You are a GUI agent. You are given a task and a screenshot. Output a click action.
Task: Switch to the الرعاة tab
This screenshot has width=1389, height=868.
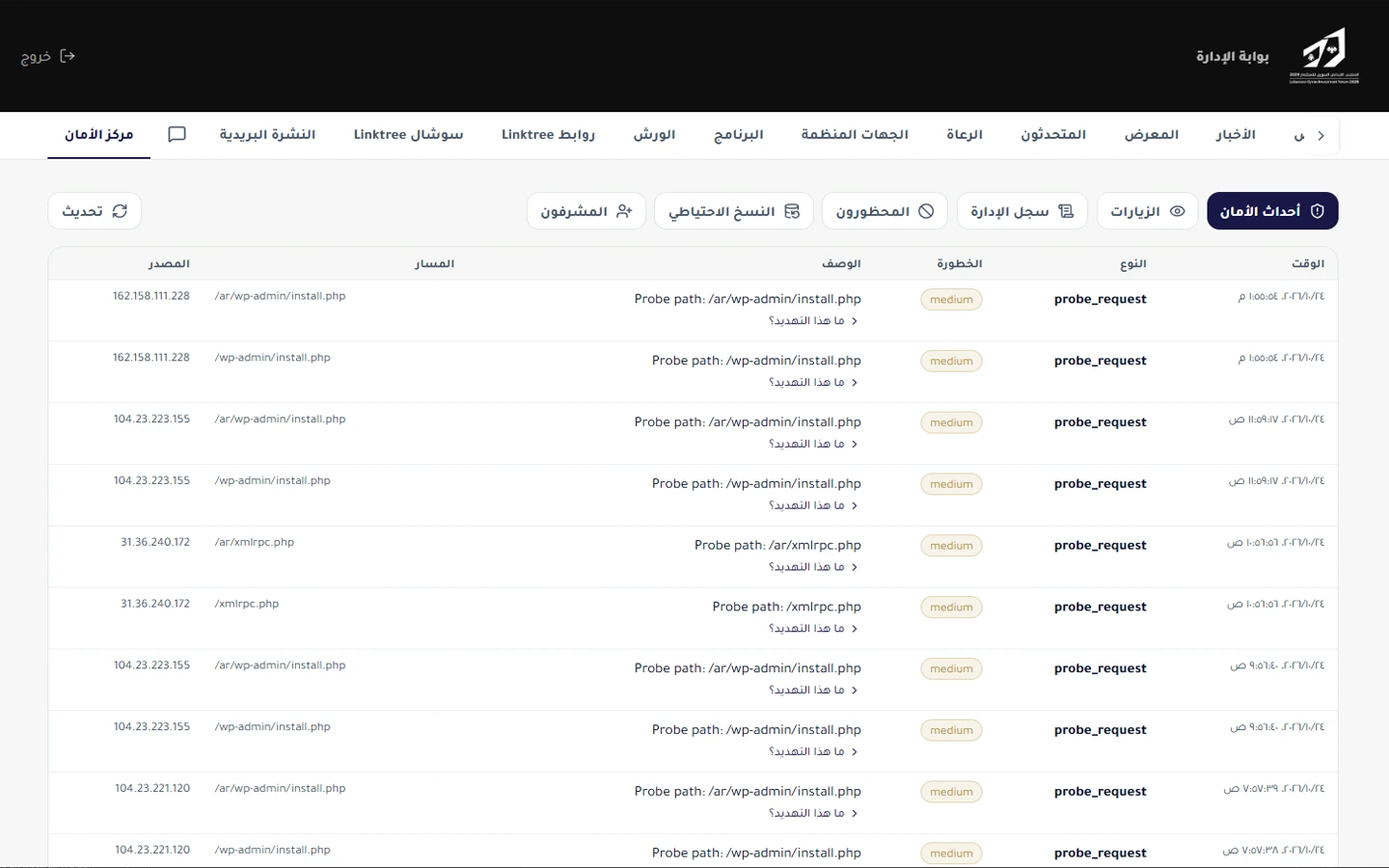pyautogui.click(x=965, y=134)
